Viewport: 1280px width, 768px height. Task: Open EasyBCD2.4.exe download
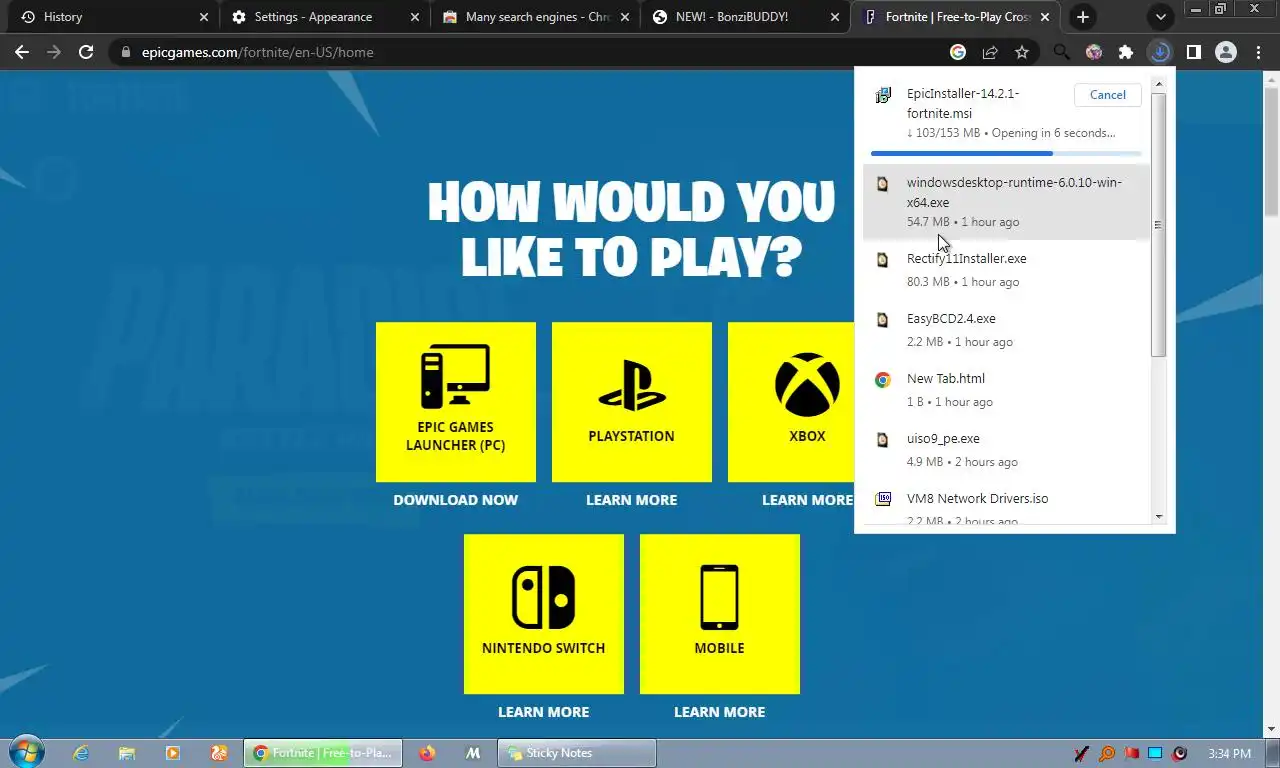(x=1006, y=329)
